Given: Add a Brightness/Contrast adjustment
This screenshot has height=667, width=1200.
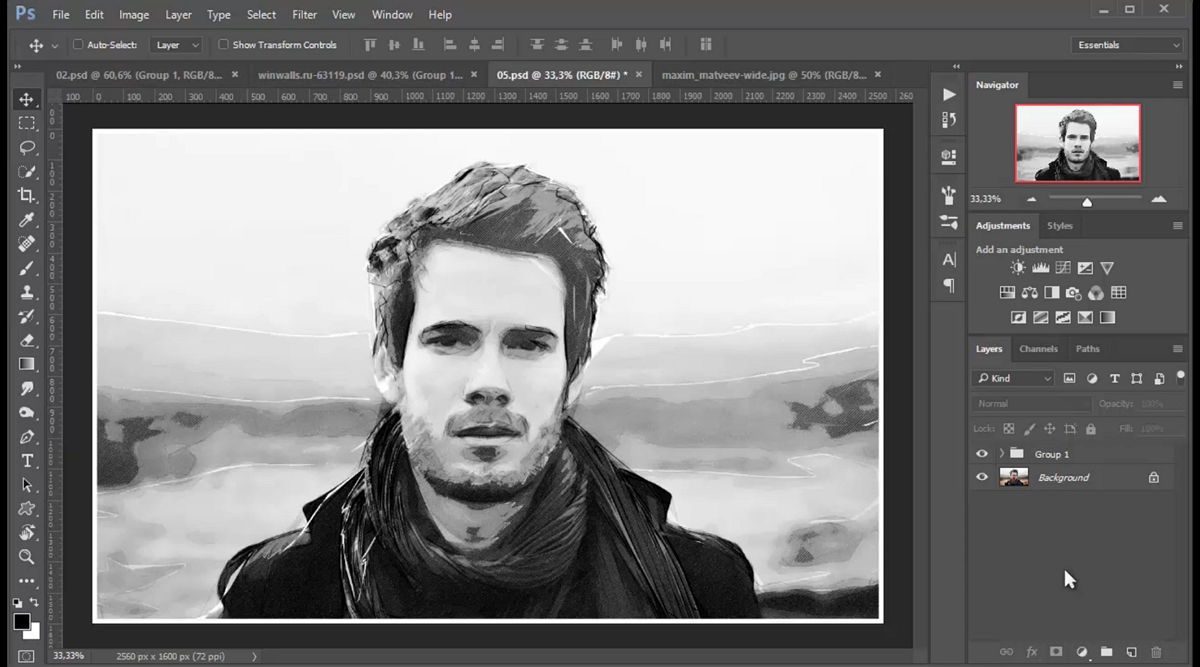Looking at the screenshot, I should point(1018,268).
